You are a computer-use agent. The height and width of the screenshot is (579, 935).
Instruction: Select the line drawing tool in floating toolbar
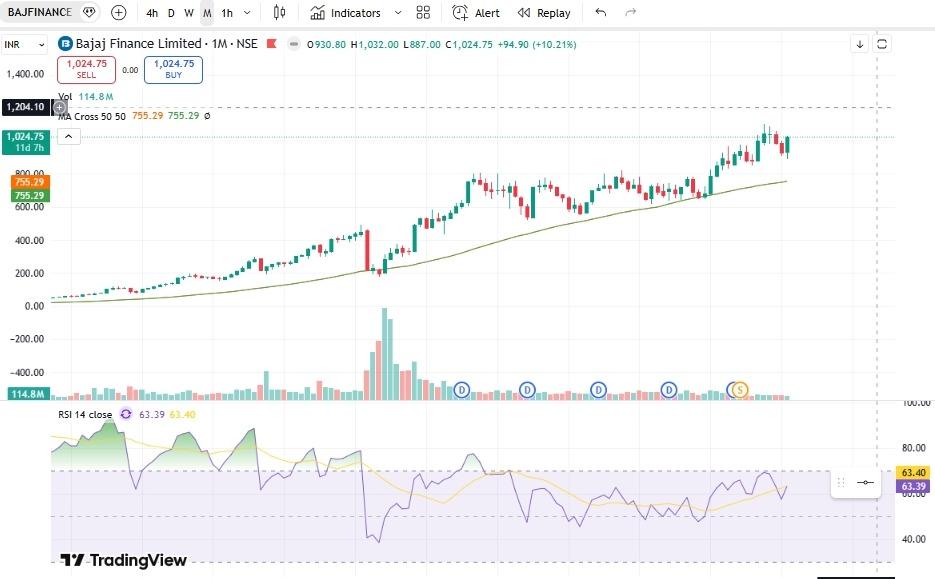865,482
